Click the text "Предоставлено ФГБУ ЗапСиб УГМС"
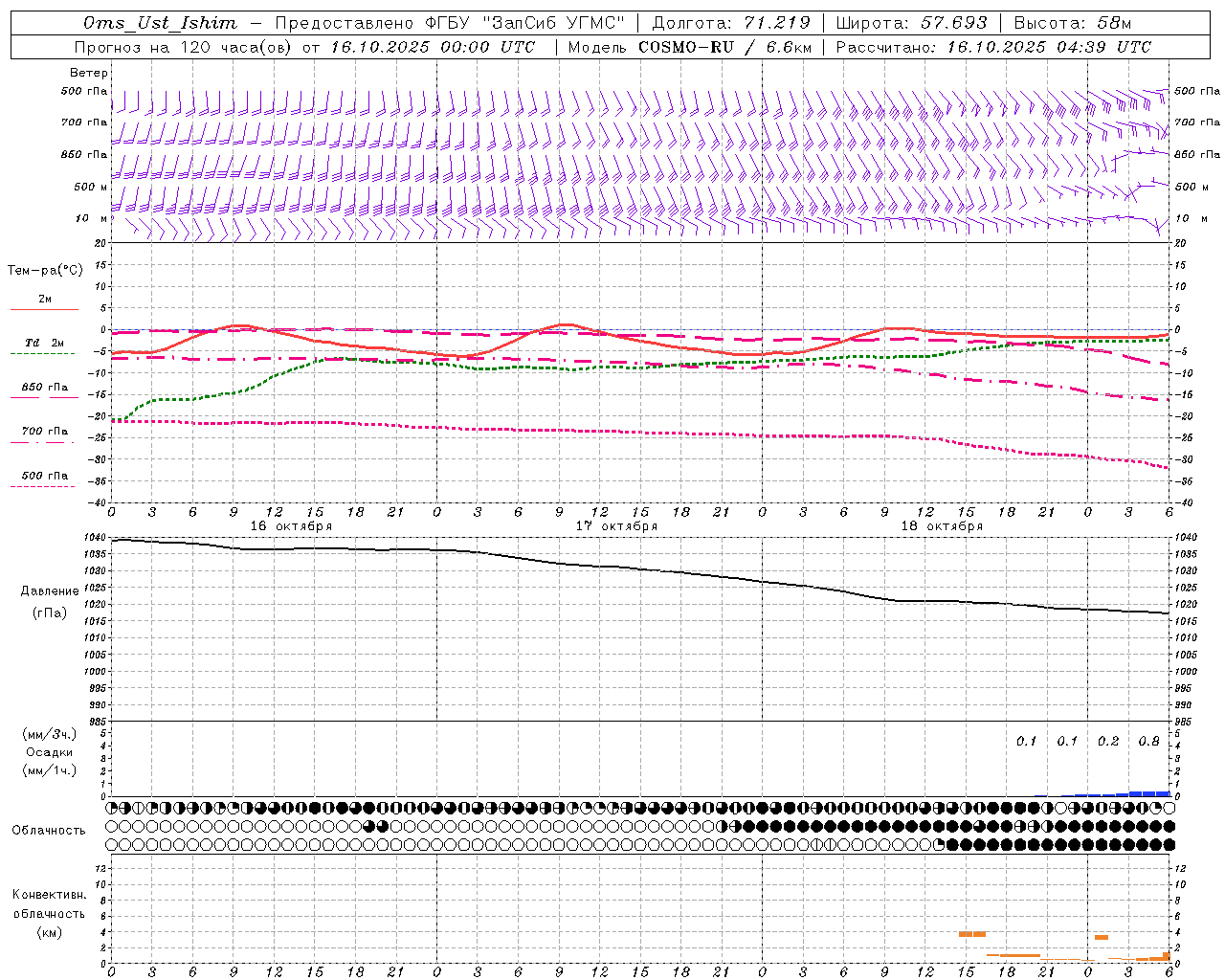The image size is (1225, 980). click(x=450, y=23)
